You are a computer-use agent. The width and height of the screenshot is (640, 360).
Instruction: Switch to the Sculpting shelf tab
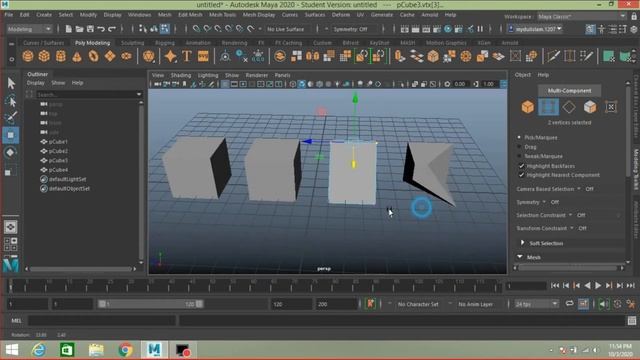(133, 42)
